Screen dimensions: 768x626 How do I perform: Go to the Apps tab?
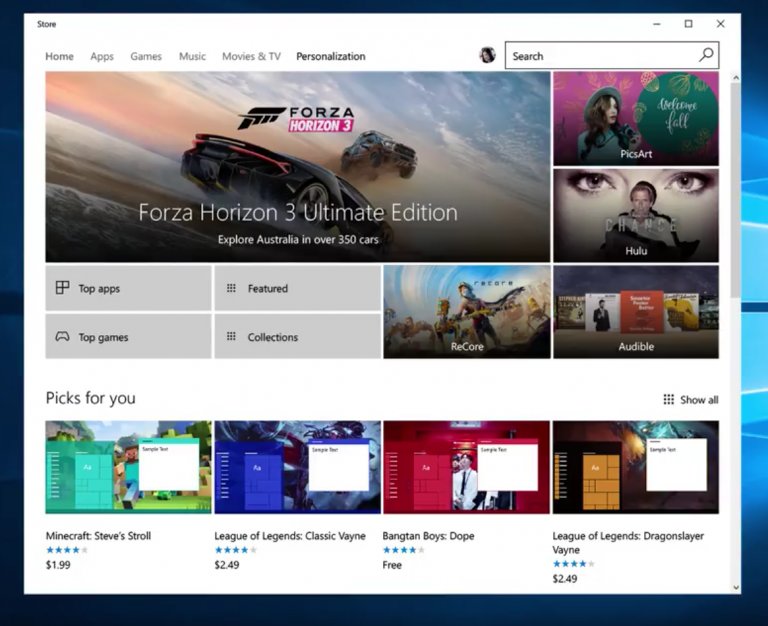(x=102, y=57)
